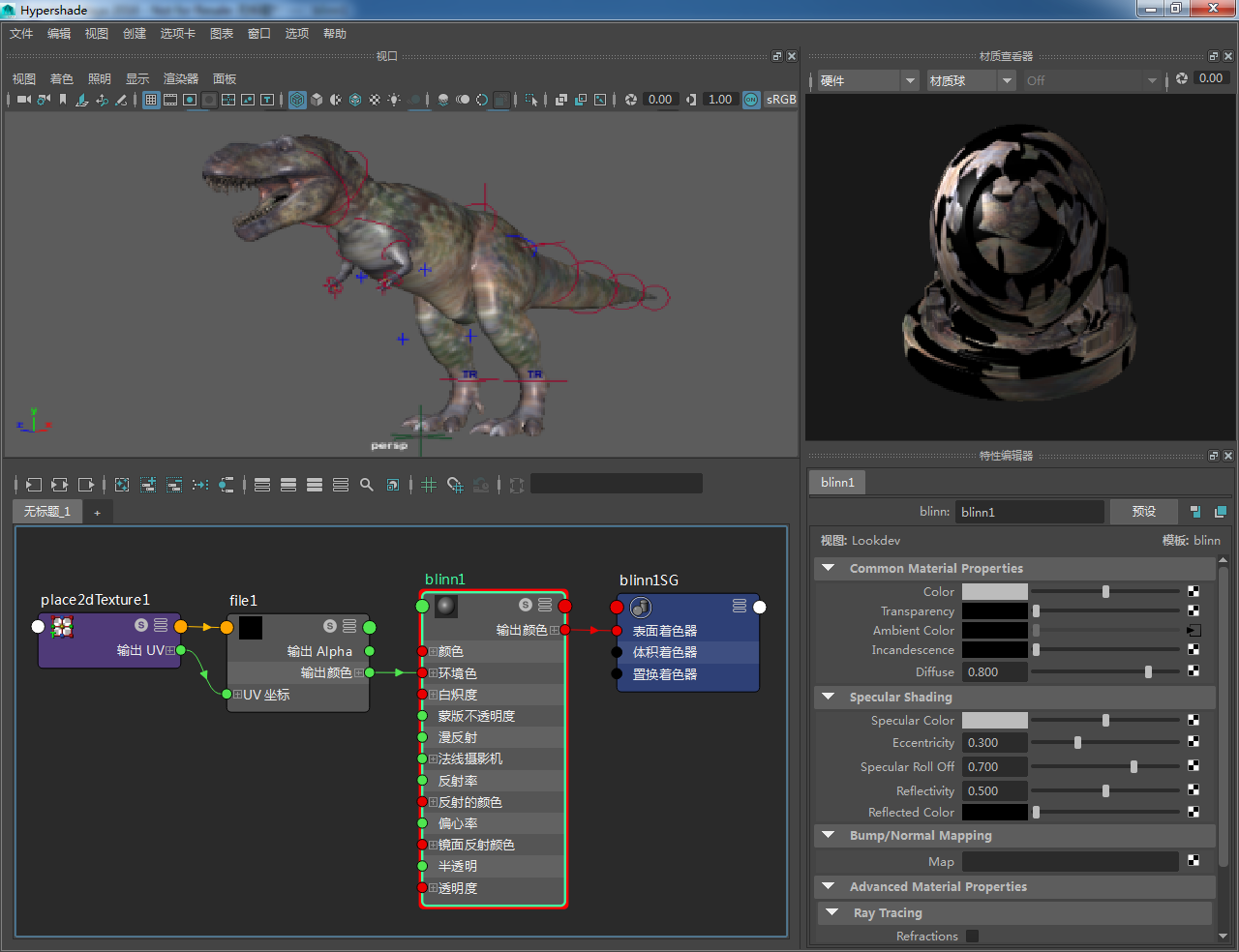Viewport: 1239px width, 952px height.
Task: Click the 预设 presets button
Action: (1143, 512)
